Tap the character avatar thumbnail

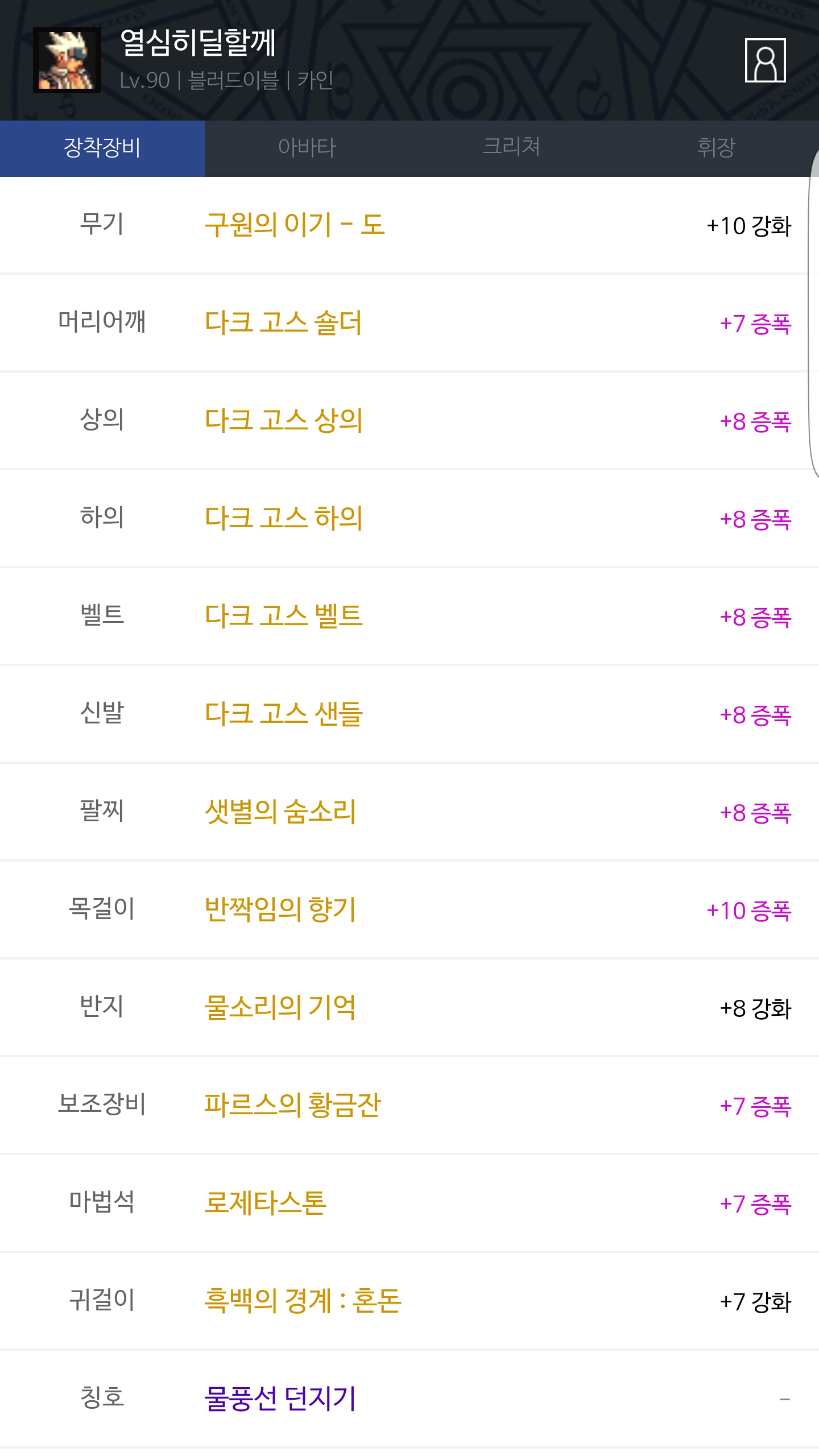(67, 60)
